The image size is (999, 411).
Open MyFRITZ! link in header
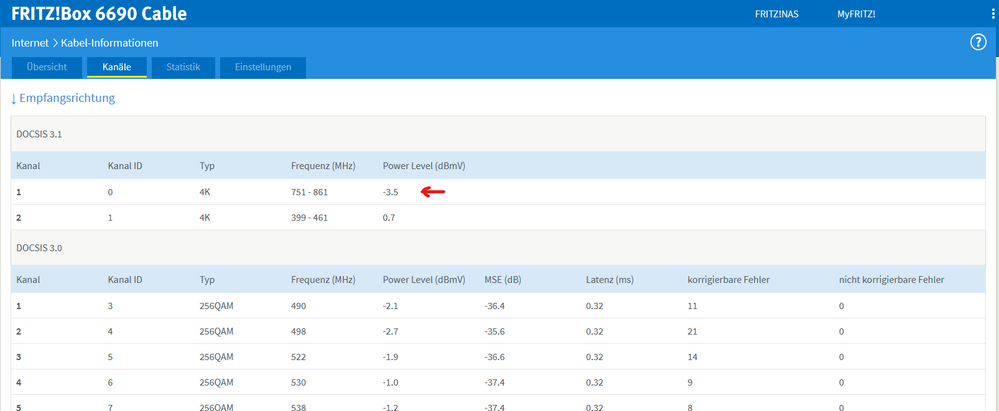(x=856, y=14)
